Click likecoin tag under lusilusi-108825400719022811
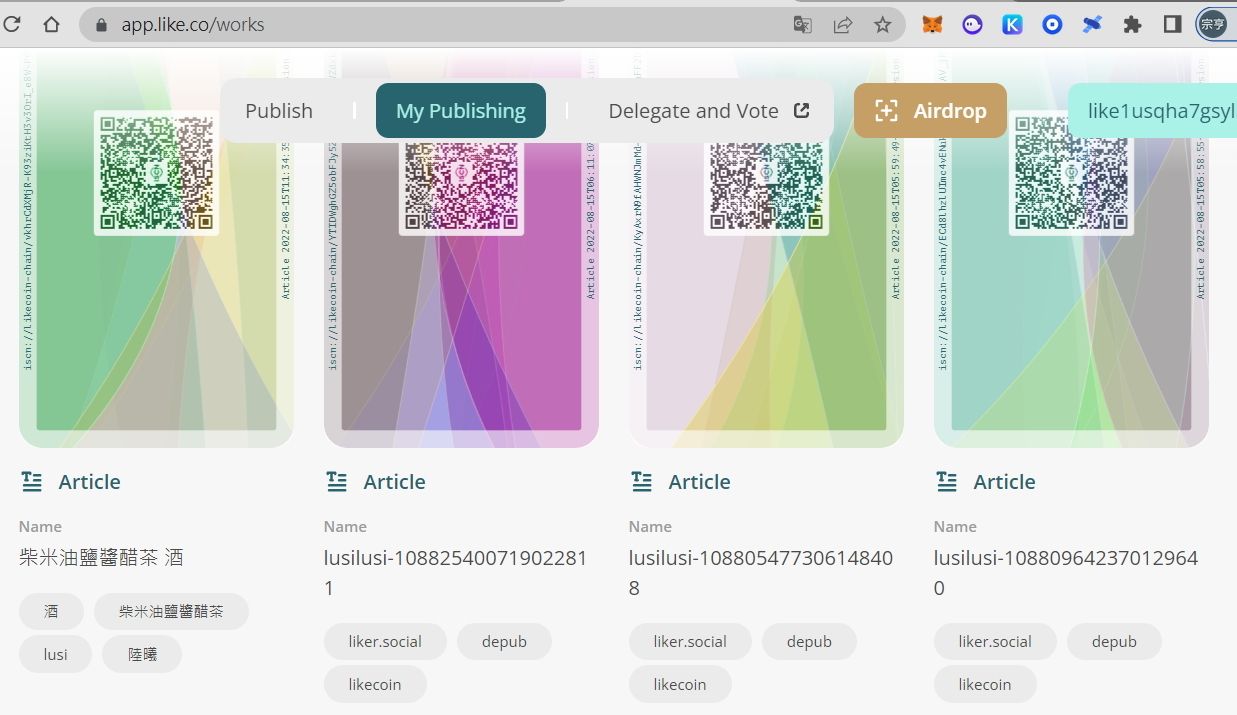Image resolution: width=1237 pixels, height=715 pixels. (375, 684)
